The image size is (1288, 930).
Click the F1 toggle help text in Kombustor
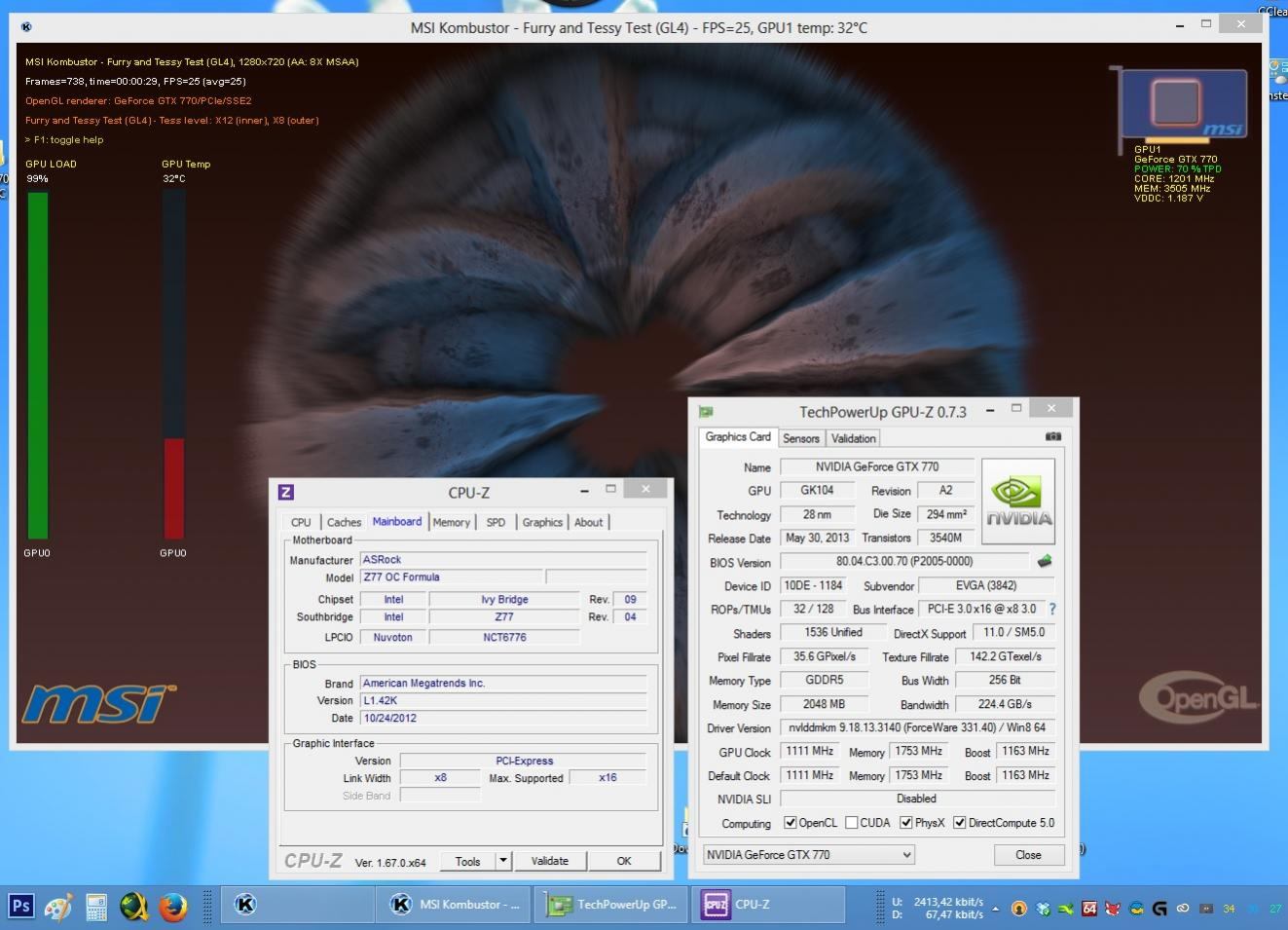64,139
